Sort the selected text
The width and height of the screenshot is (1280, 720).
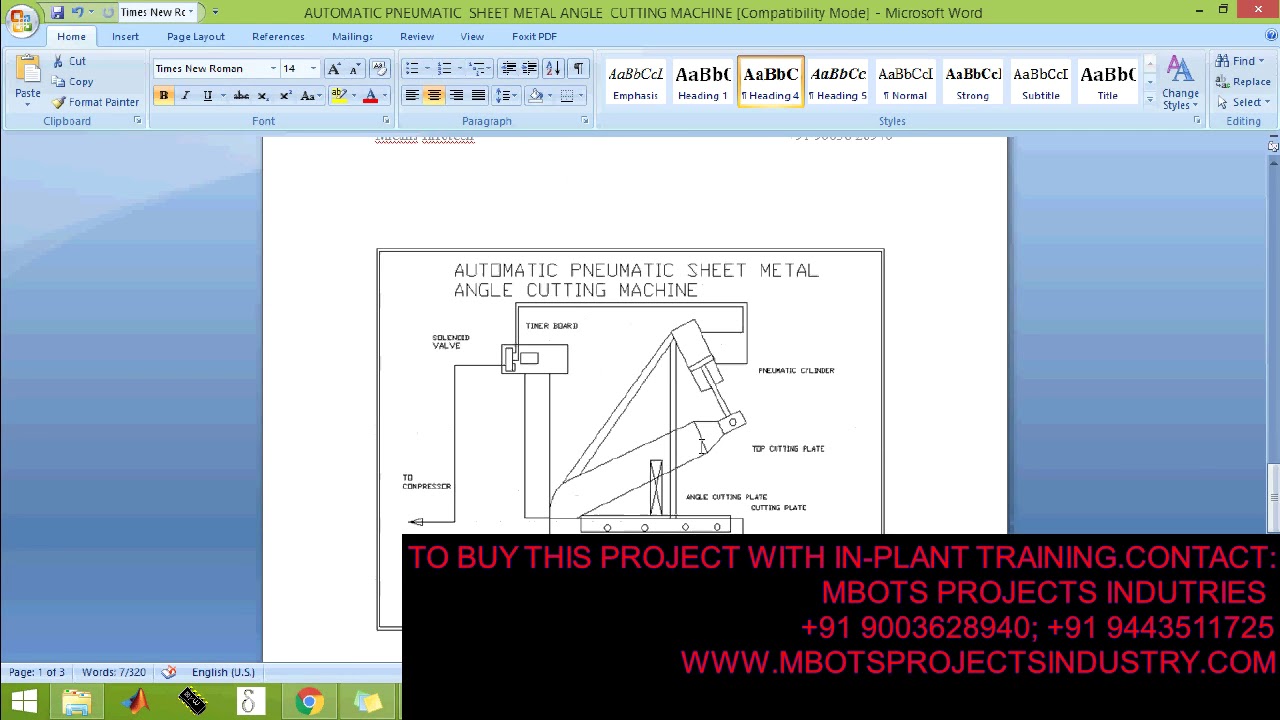[553, 69]
